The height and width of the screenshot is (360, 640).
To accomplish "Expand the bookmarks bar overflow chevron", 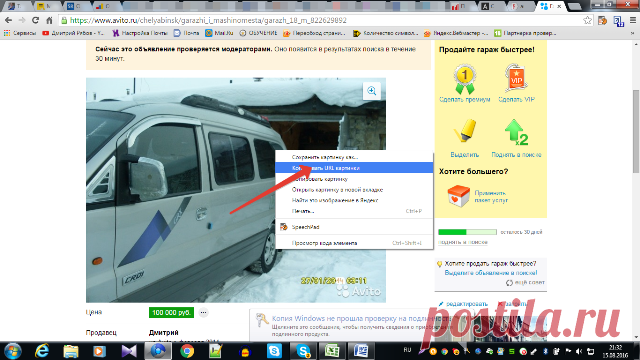I will [633, 33].
